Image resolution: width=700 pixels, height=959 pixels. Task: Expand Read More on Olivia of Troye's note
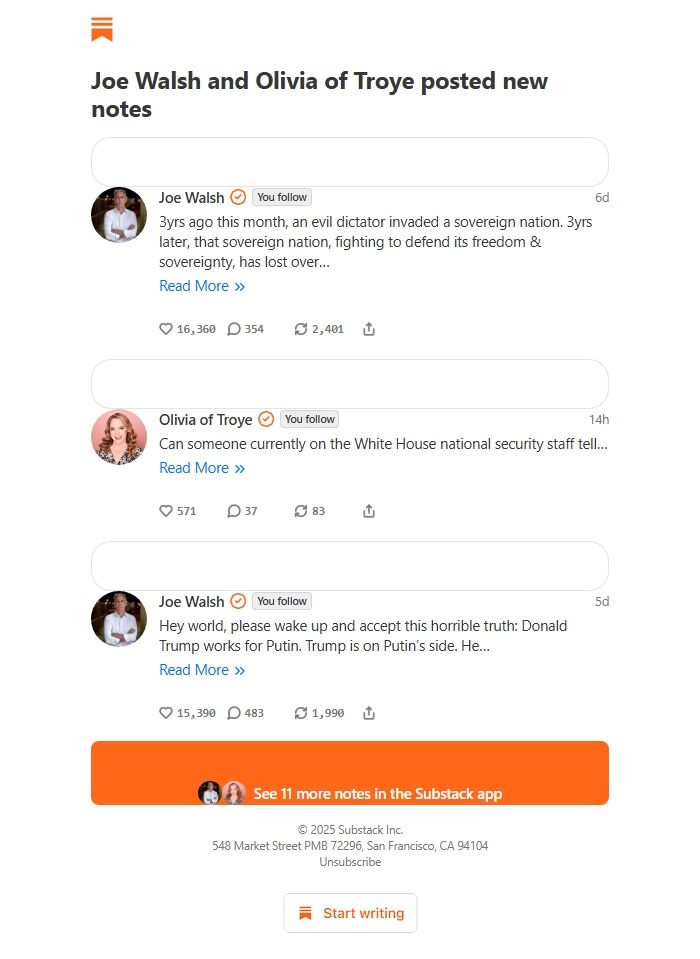(201, 468)
